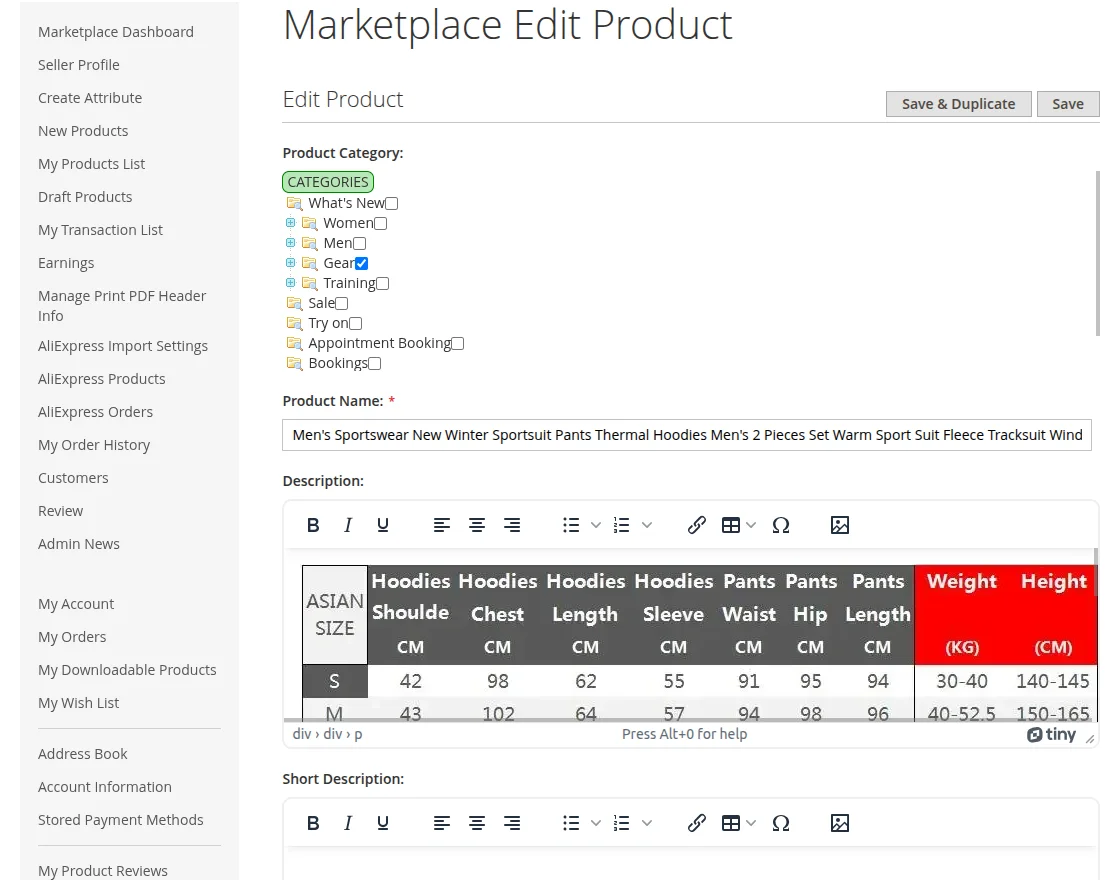This screenshot has width=1120, height=880.
Task: Select right align in the Short Description toolbar
Action: [x=512, y=822]
